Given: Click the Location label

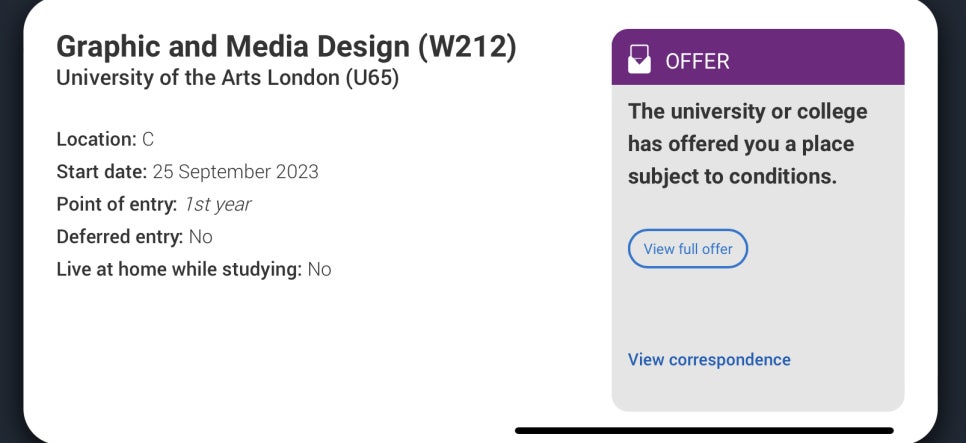Looking at the screenshot, I should 96,139.
